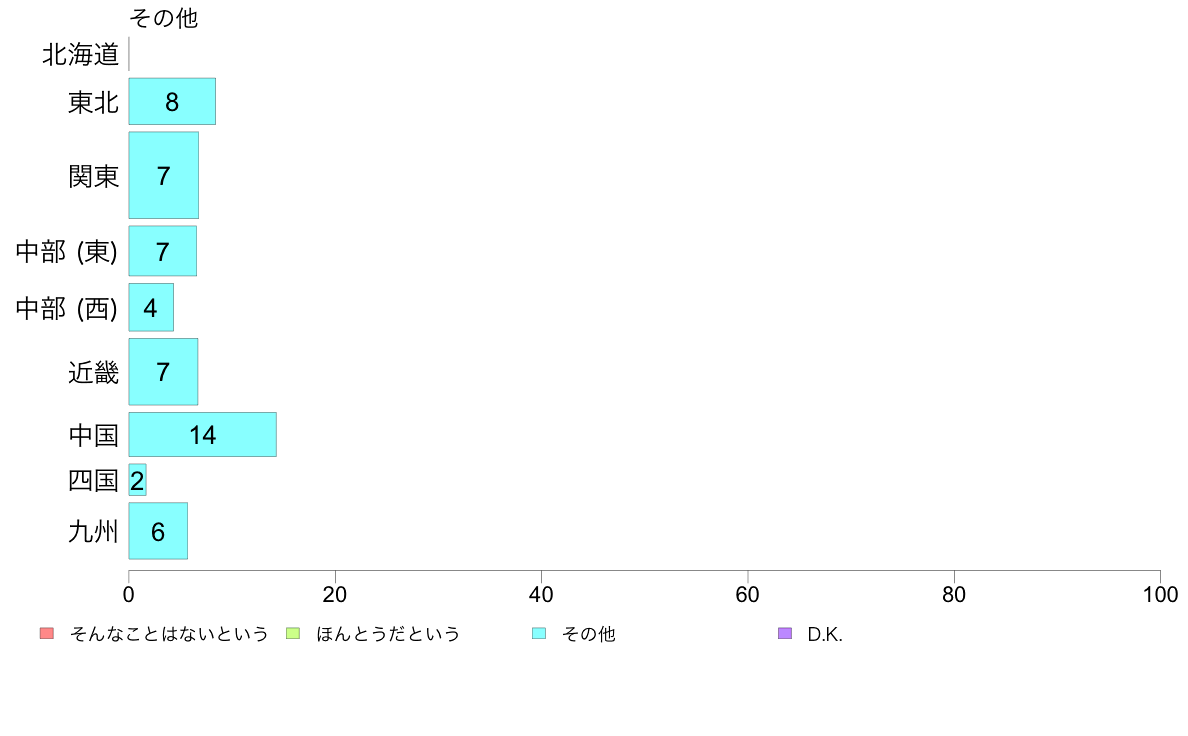
Task: Click the ほんとうだという legend text
Action: coord(388,634)
